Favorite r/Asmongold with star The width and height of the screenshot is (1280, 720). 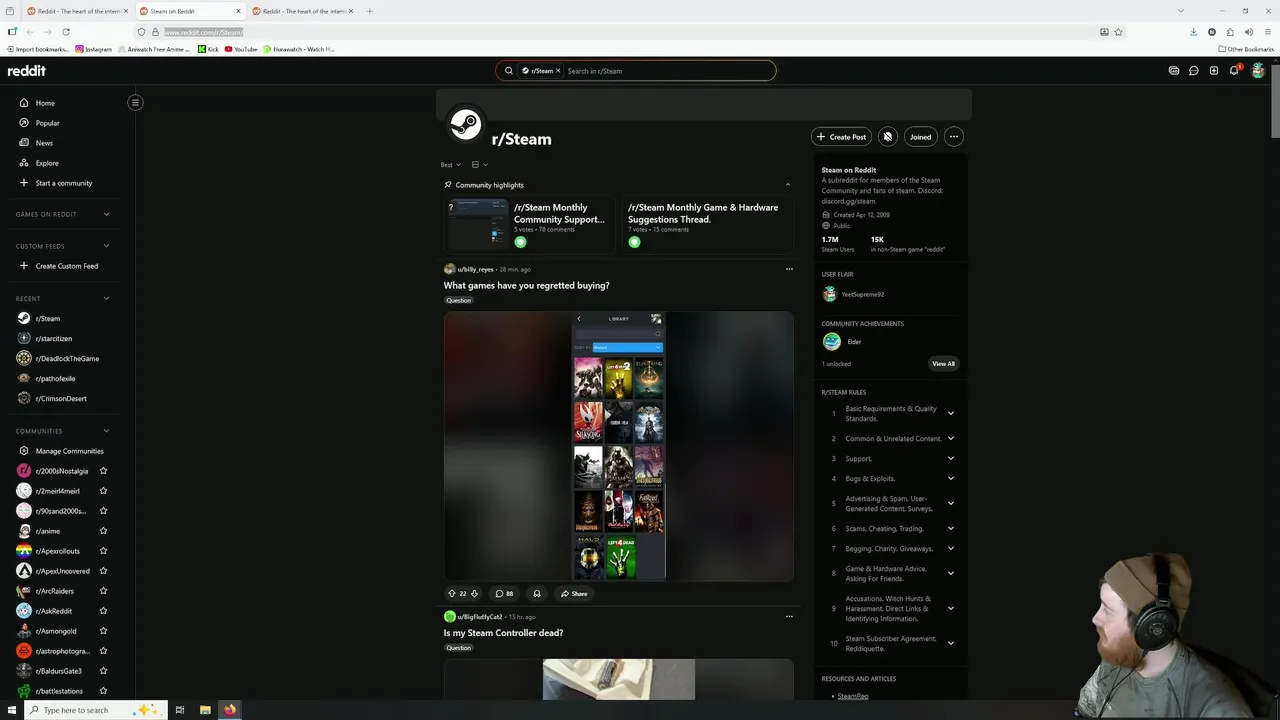pyautogui.click(x=103, y=631)
